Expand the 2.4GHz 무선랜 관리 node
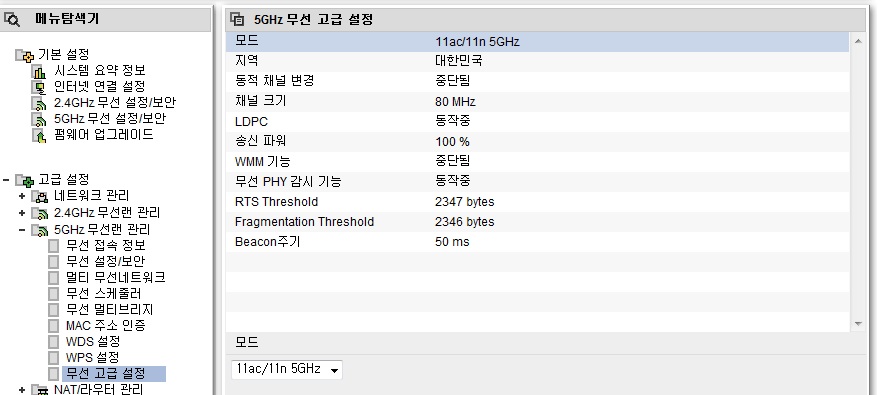The height and width of the screenshot is (395, 889). click(22, 214)
